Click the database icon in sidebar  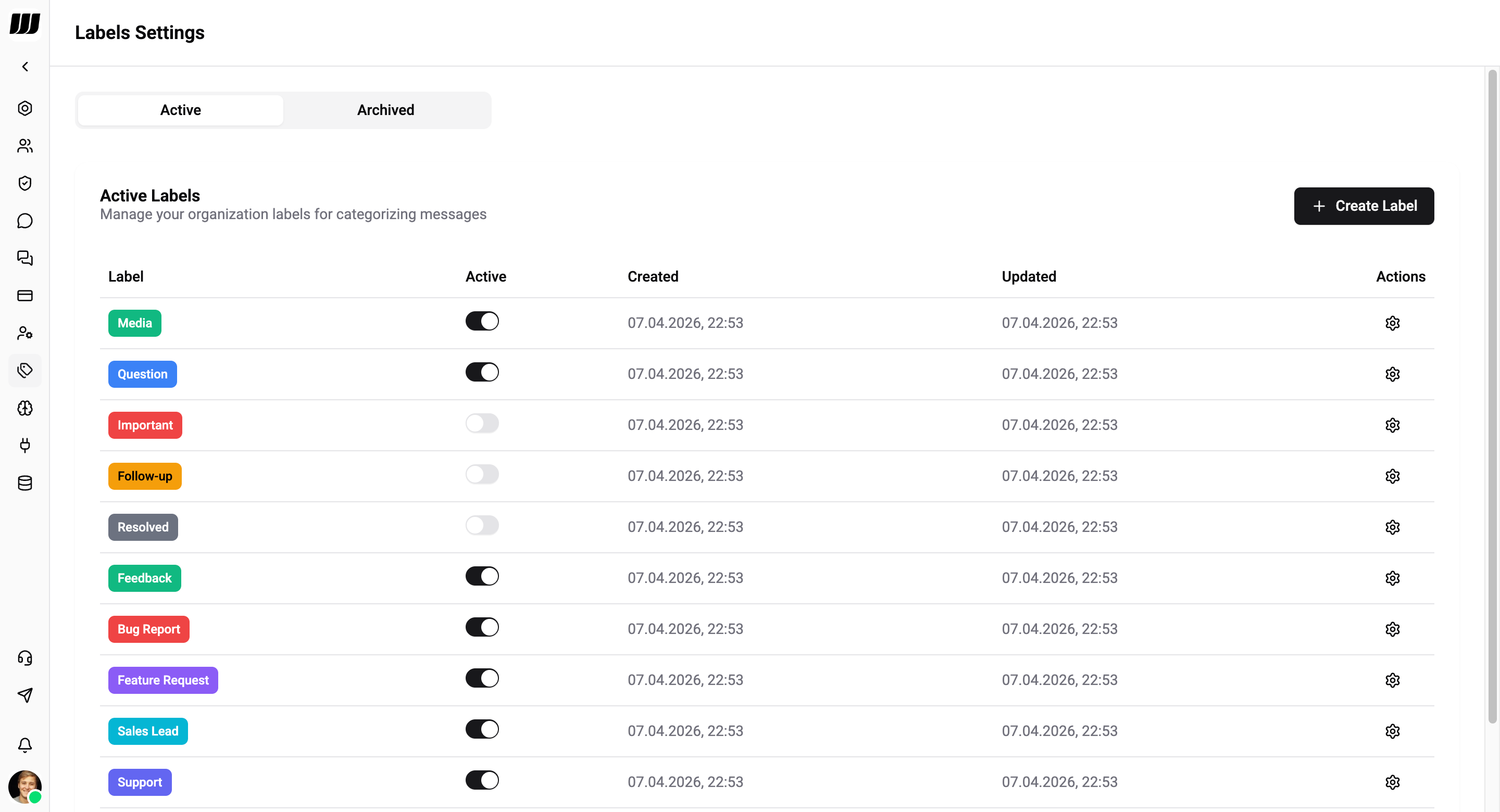[24, 483]
